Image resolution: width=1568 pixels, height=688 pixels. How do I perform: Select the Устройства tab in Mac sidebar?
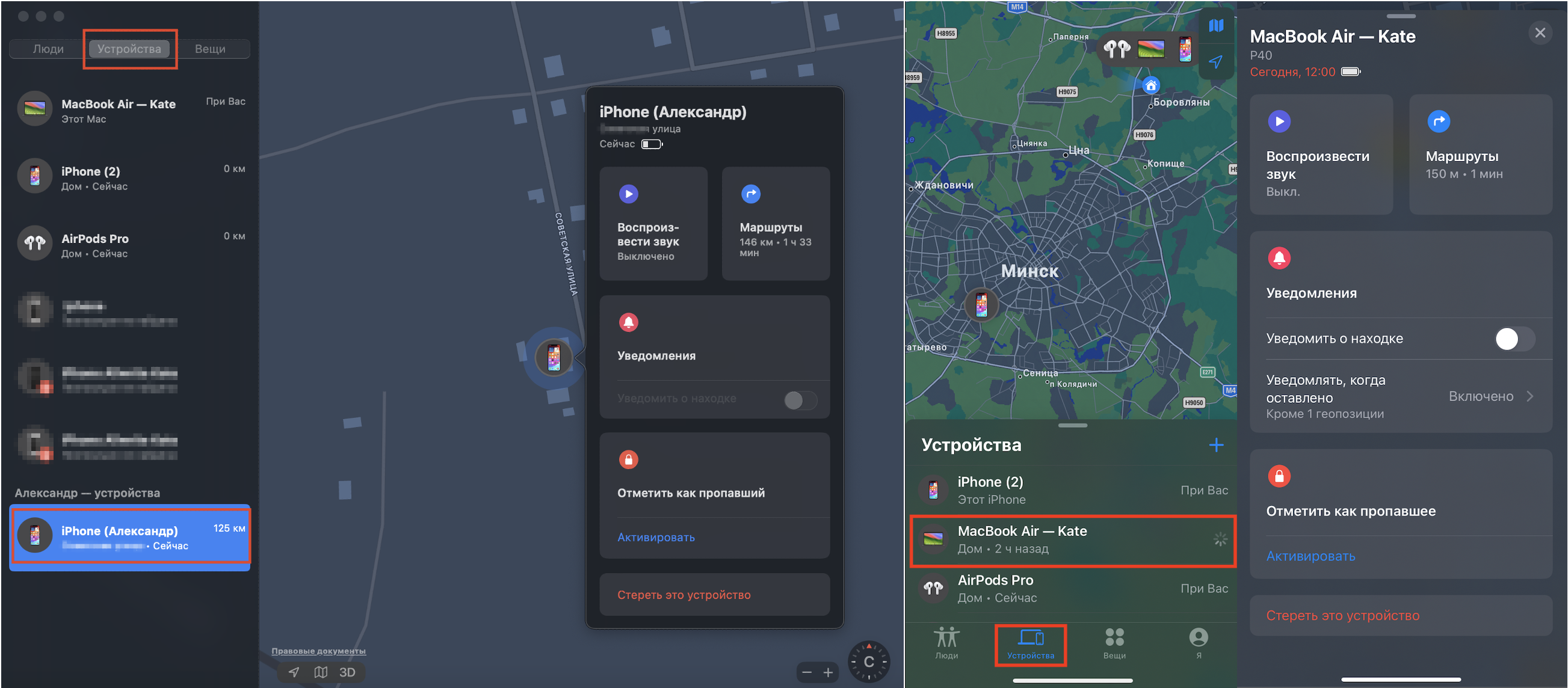tap(129, 49)
